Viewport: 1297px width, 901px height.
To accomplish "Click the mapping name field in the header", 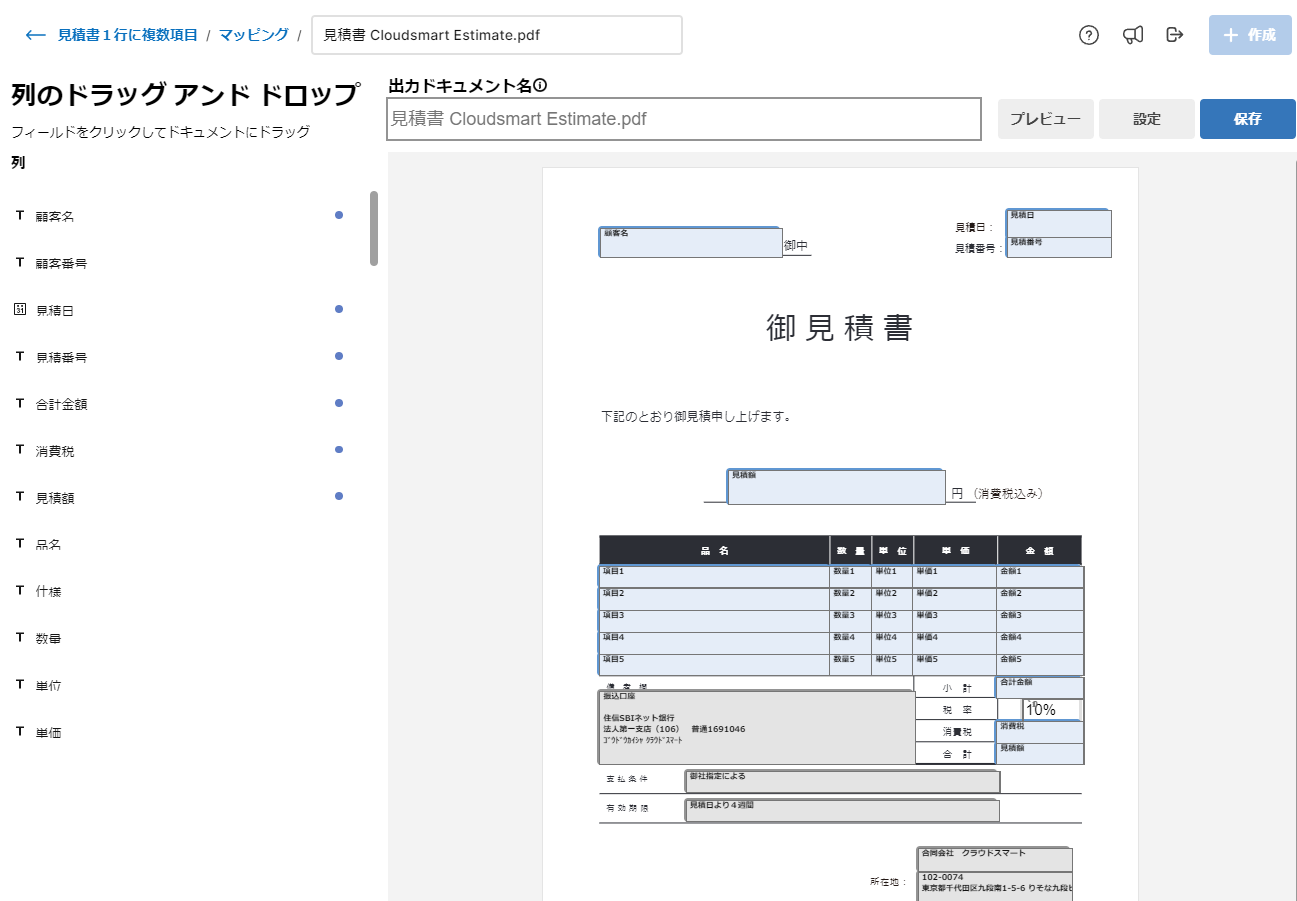I will (x=497, y=35).
